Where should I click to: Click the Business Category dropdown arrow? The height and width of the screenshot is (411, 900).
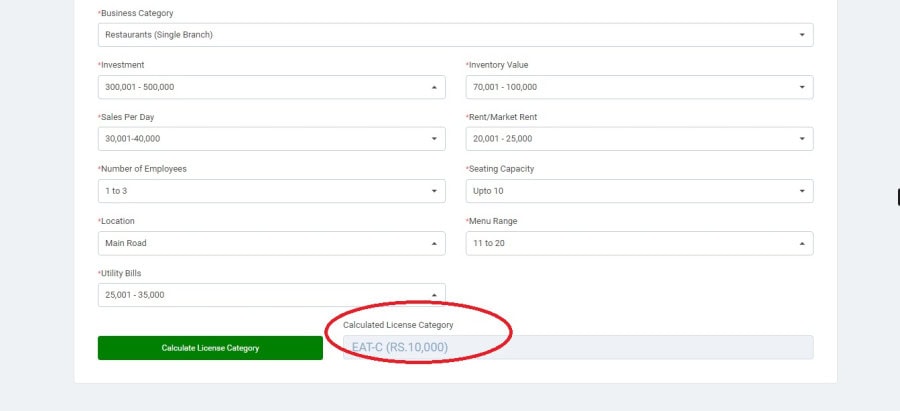(802, 35)
